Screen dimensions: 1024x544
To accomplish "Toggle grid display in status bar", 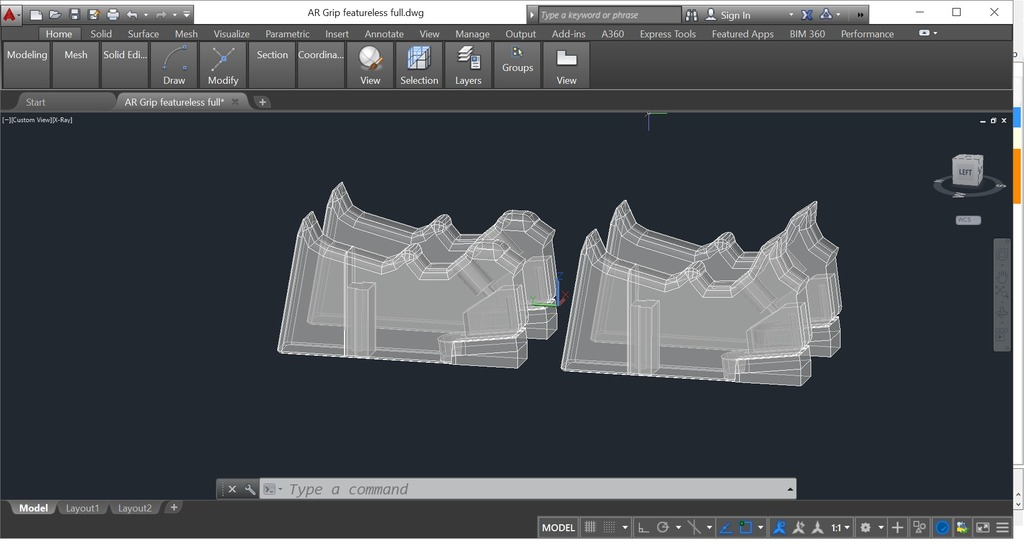I will click(x=590, y=527).
